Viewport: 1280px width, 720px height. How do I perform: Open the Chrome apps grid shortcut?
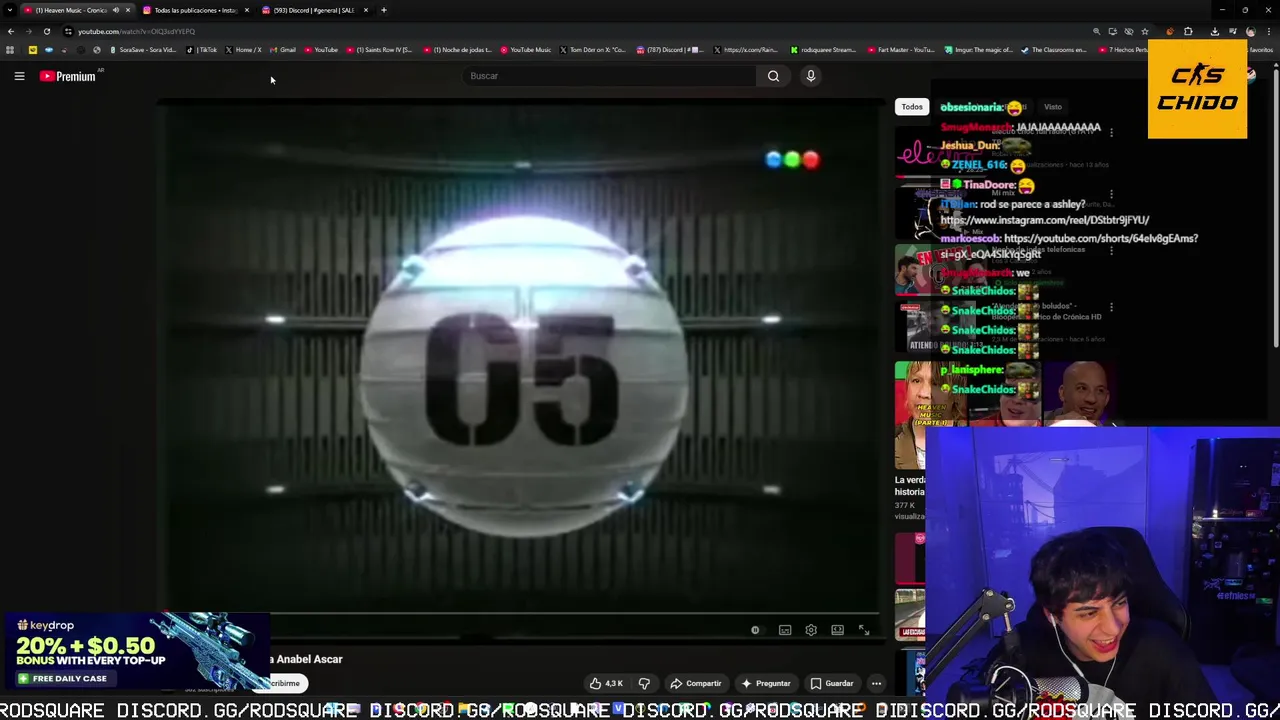[x=10, y=50]
